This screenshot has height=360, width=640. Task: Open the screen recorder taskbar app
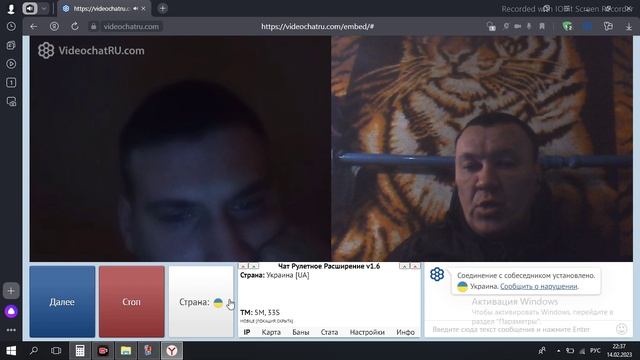click(x=103, y=351)
